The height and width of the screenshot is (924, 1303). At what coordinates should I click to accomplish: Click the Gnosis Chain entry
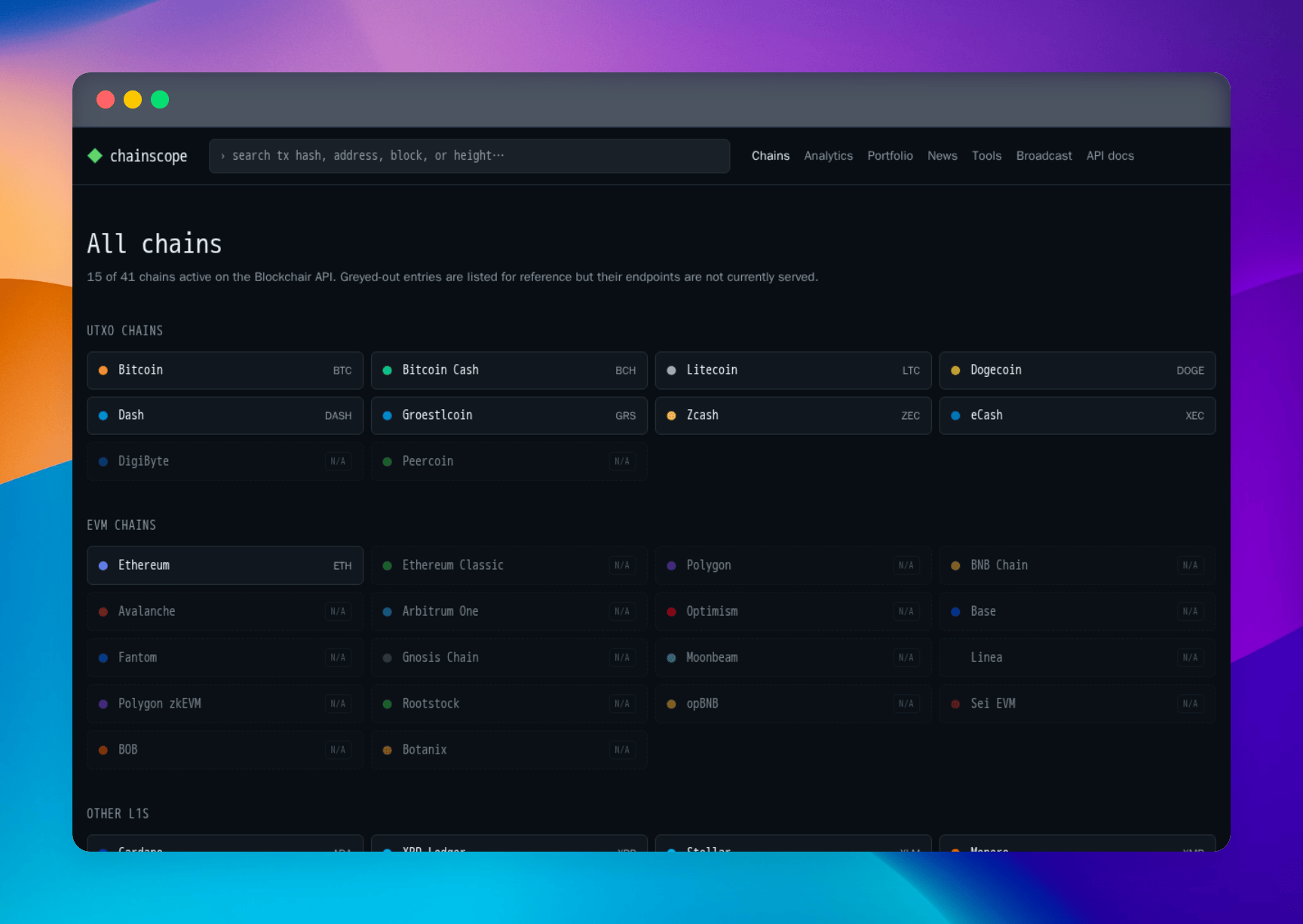[509, 657]
